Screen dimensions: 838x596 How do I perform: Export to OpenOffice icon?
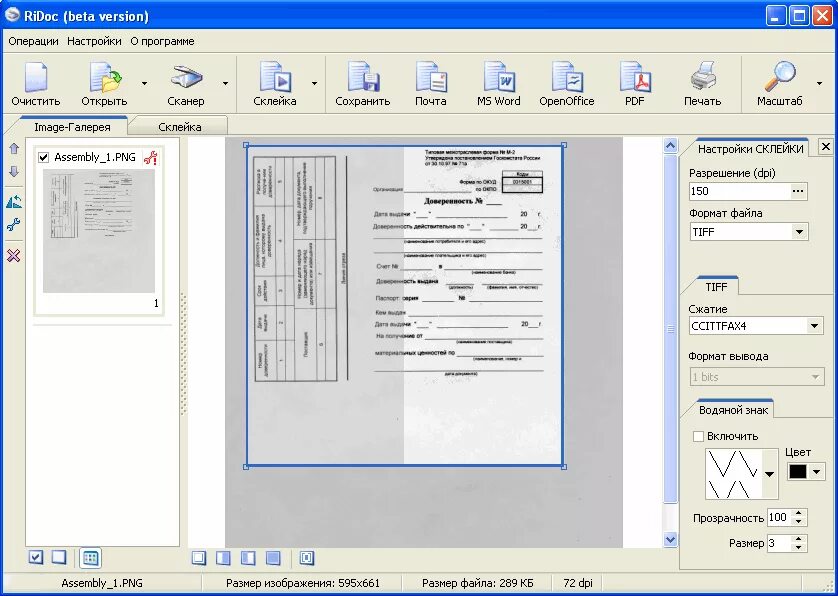point(567,78)
